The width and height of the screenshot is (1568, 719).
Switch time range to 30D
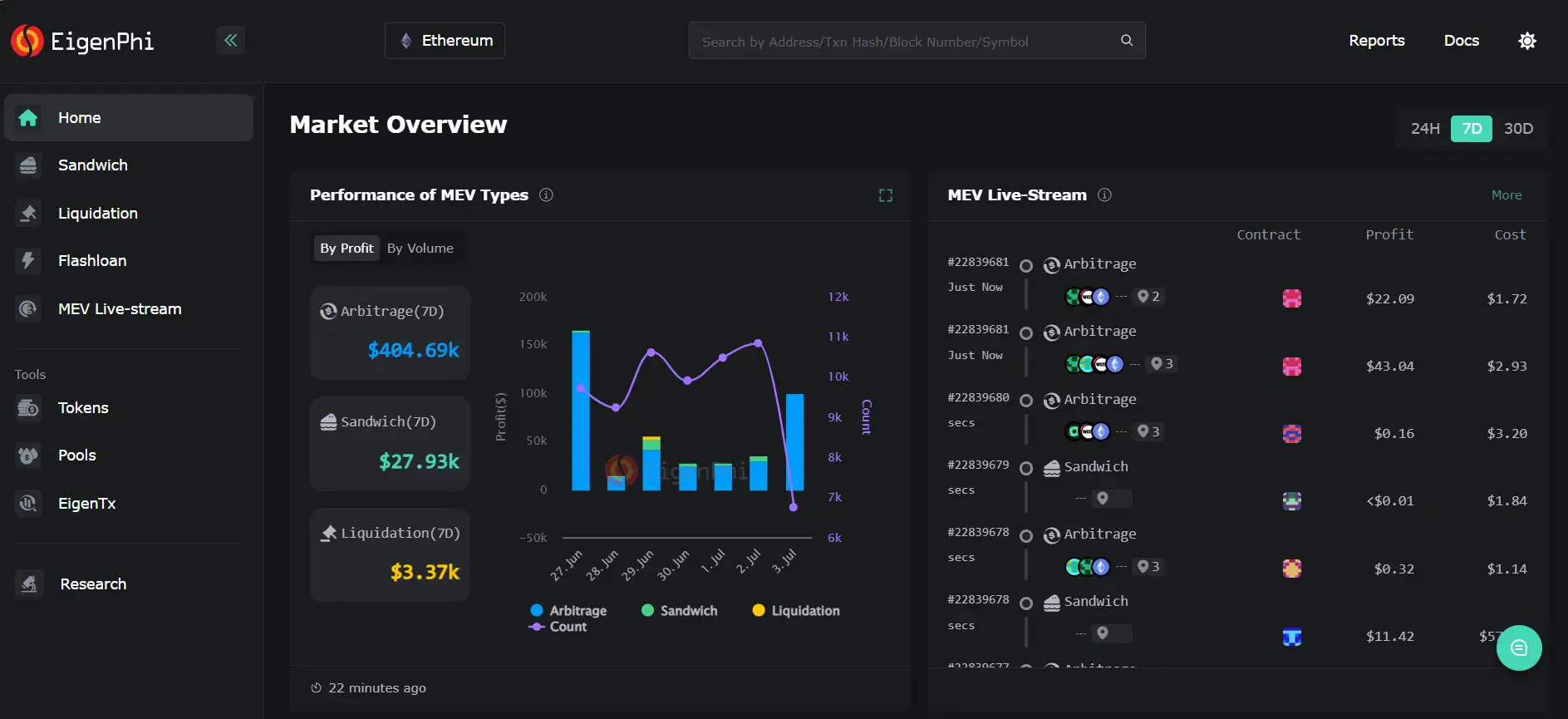pyautogui.click(x=1518, y=129)
